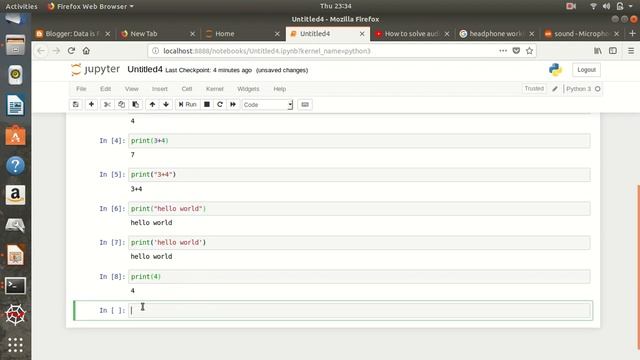Open Activities overview
Screen dimensions: 640x360
pos(21,6)
